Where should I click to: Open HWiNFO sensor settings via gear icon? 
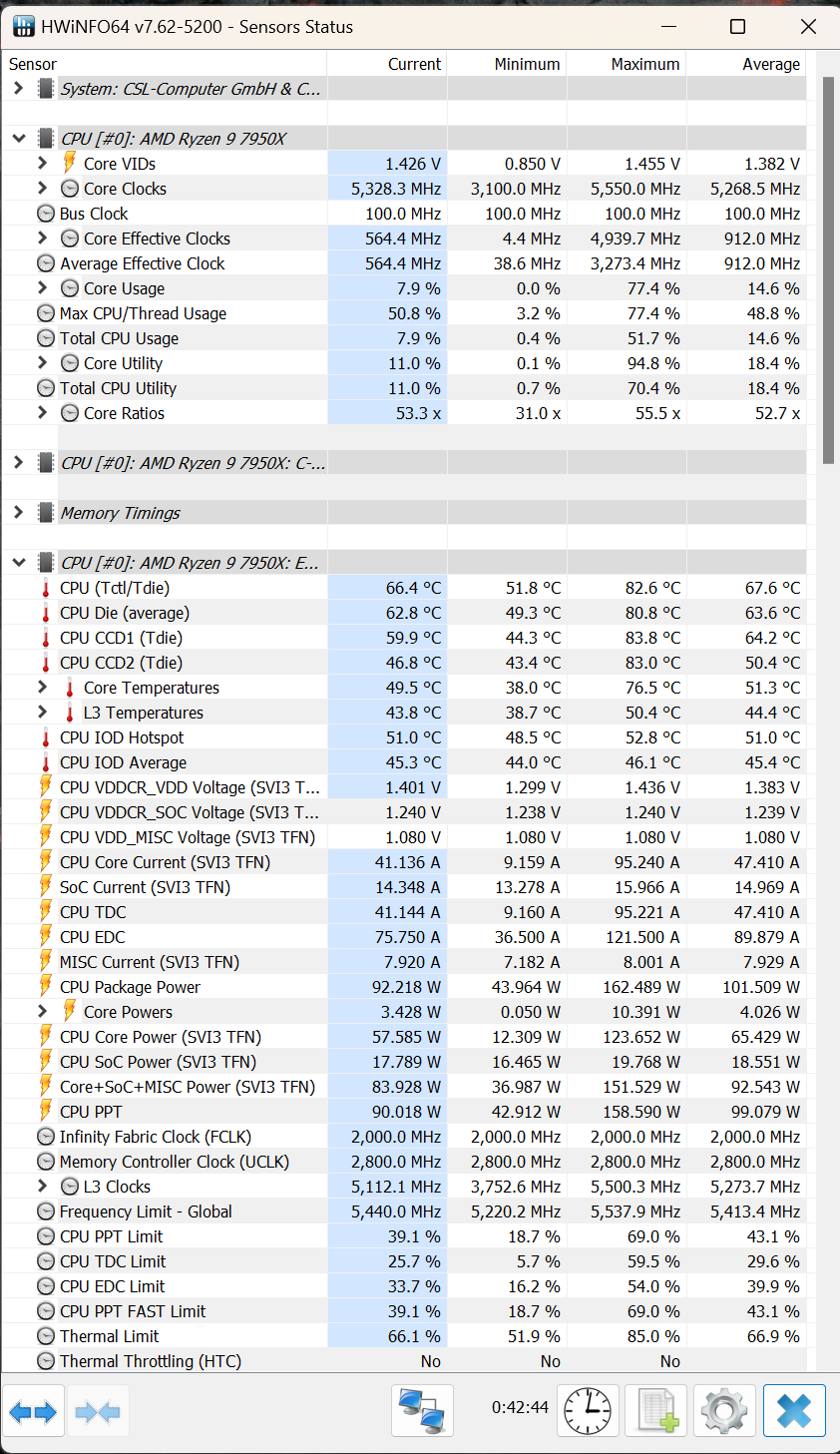724,1410
